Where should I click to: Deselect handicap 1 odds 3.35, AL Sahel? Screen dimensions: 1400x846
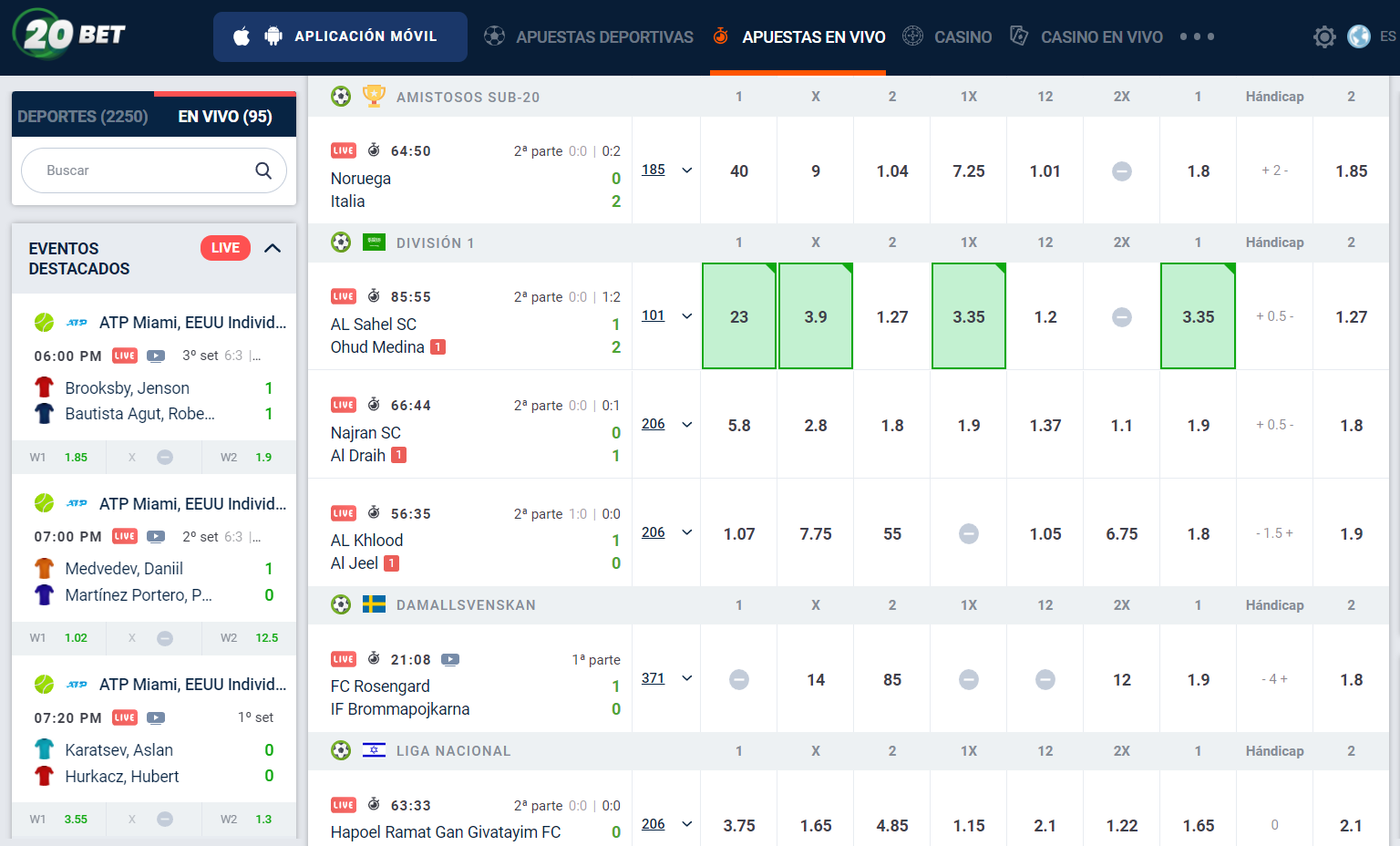coord(1199,316)
